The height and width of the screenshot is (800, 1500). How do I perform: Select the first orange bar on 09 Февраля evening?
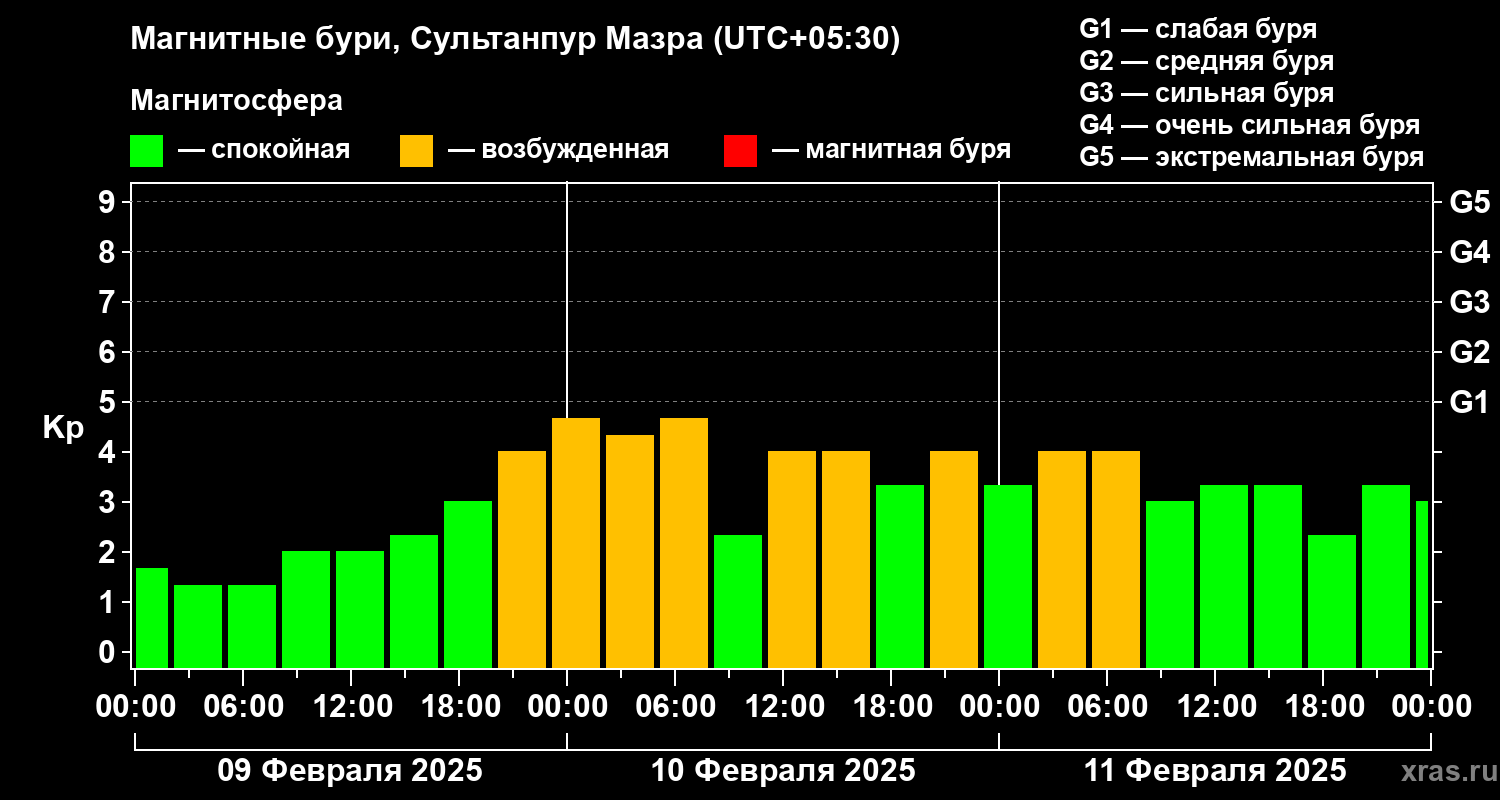pyautogui.click(x=522, y=560)
